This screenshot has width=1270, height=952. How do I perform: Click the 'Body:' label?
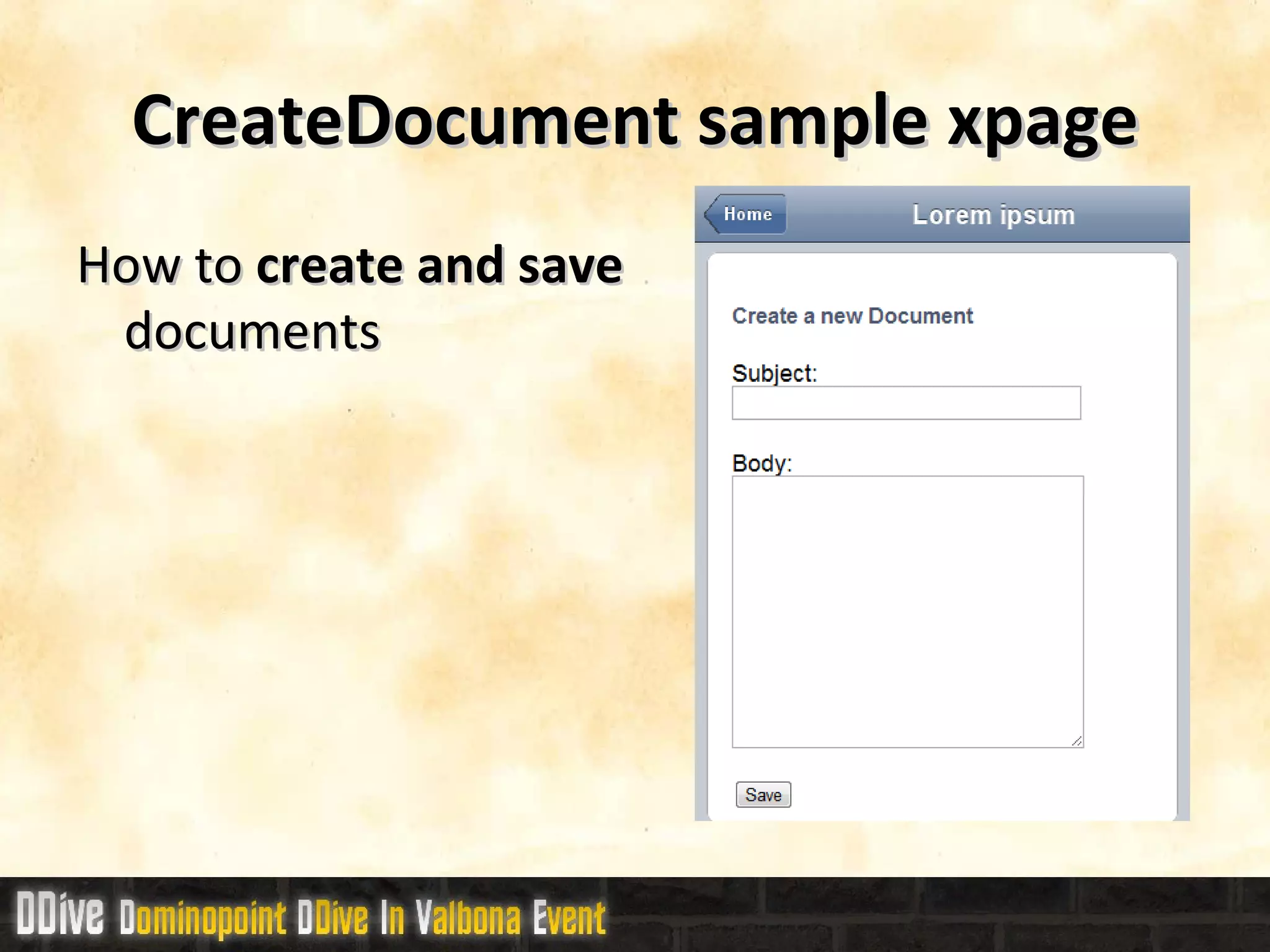762,463
